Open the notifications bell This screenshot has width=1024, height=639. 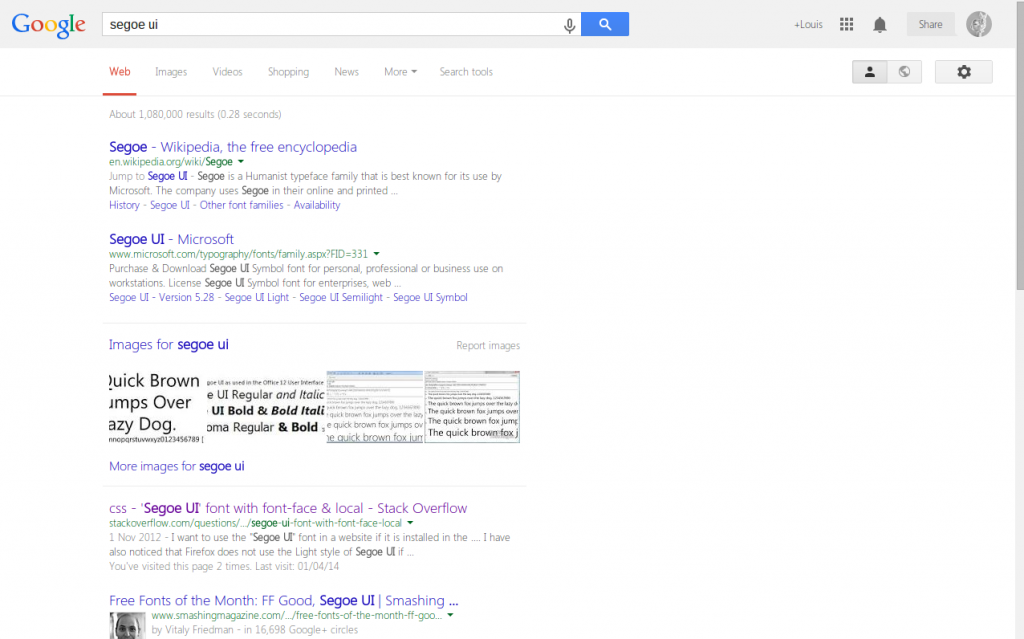(x=880, y=25)
